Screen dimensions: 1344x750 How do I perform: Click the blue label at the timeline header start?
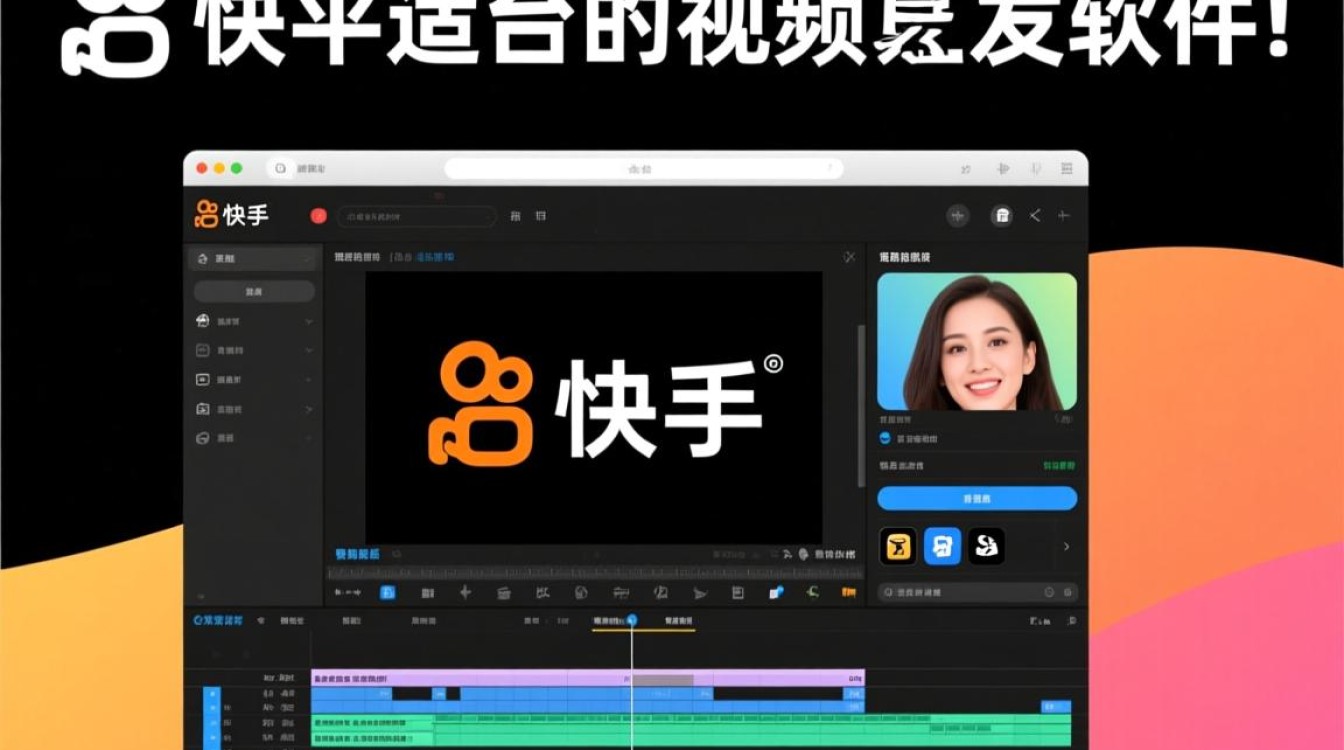coord(218,621)
